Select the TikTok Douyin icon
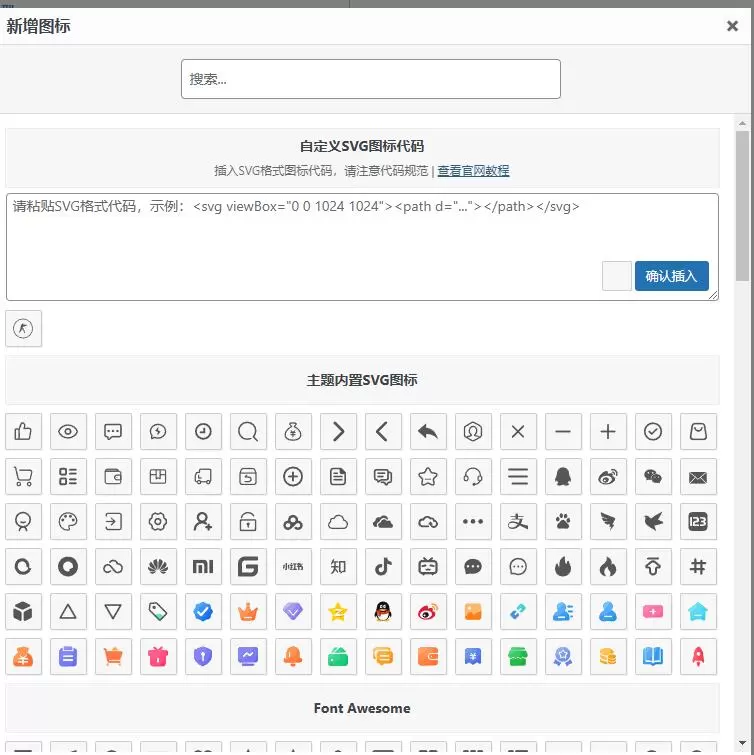Image resolution: width=754 pixels, height=755 pixels. click(x=383, y=567)
